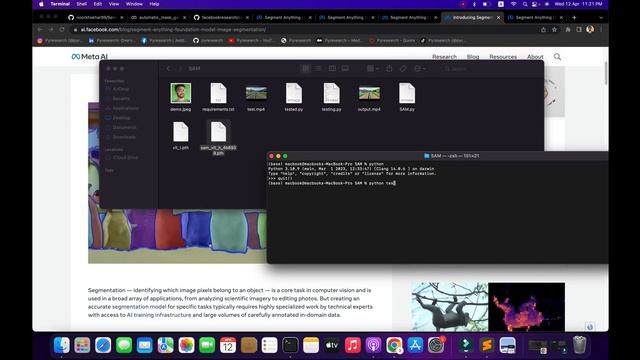Open Launchpad from the Dock
The image size is (640, 360).
coord(82,346)
